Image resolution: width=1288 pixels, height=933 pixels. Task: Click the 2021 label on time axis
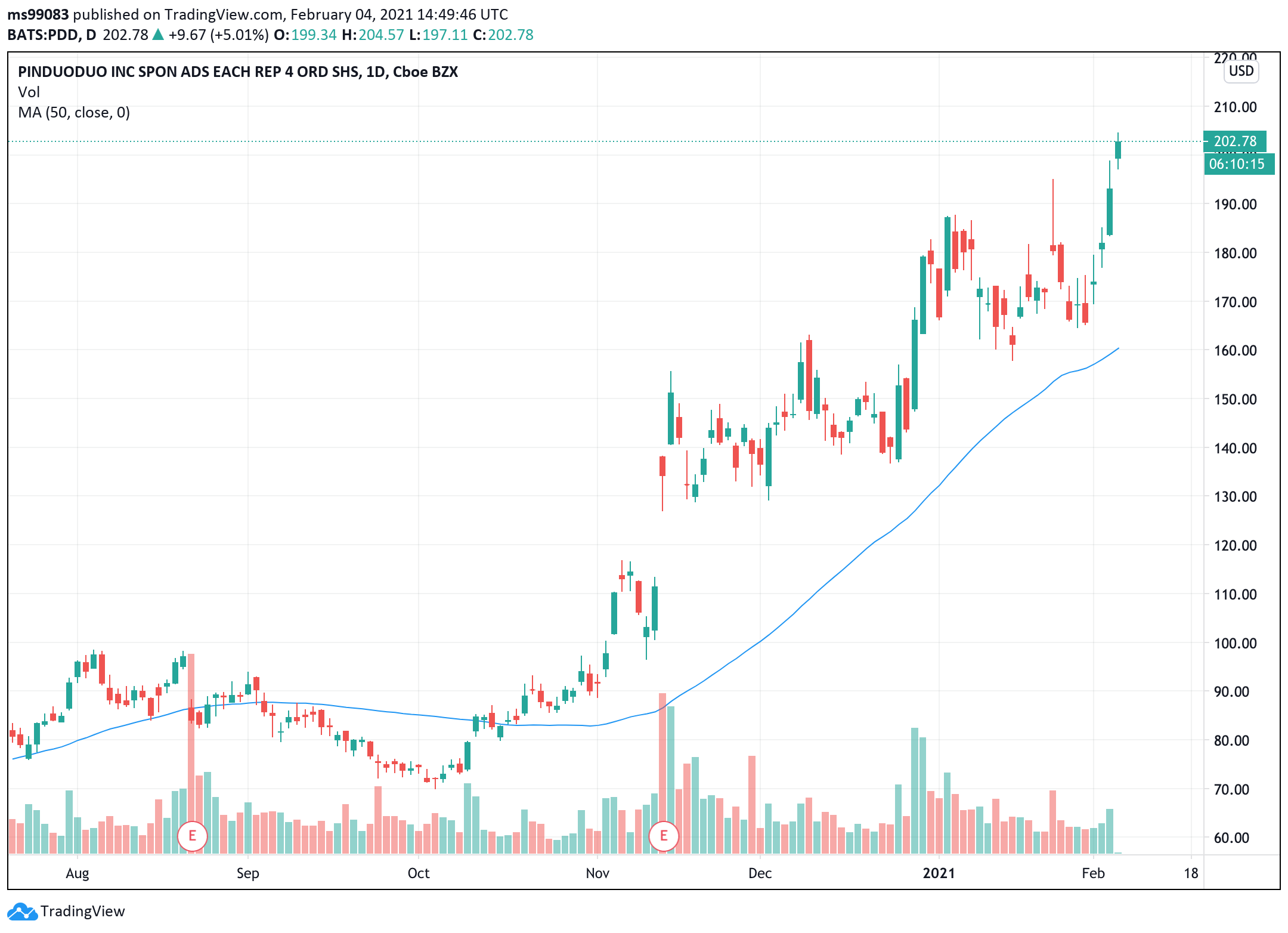[939, 873]
